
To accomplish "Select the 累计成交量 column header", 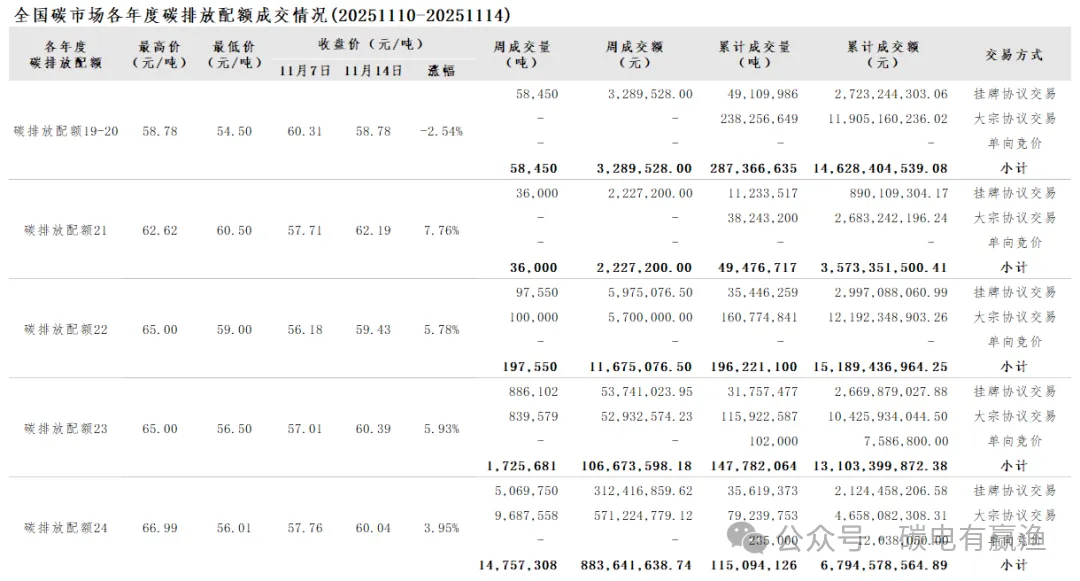I will [754, 54].
